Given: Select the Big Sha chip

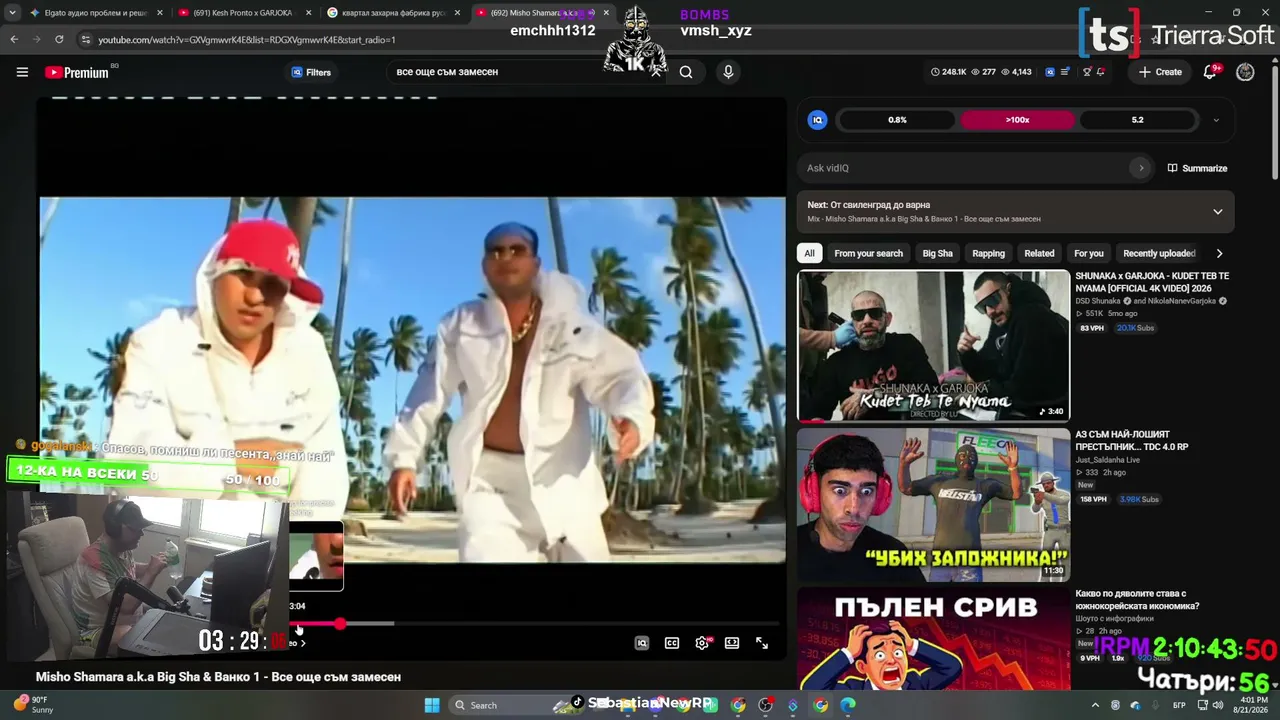Looking at the screenshot, I should point(937,253).
